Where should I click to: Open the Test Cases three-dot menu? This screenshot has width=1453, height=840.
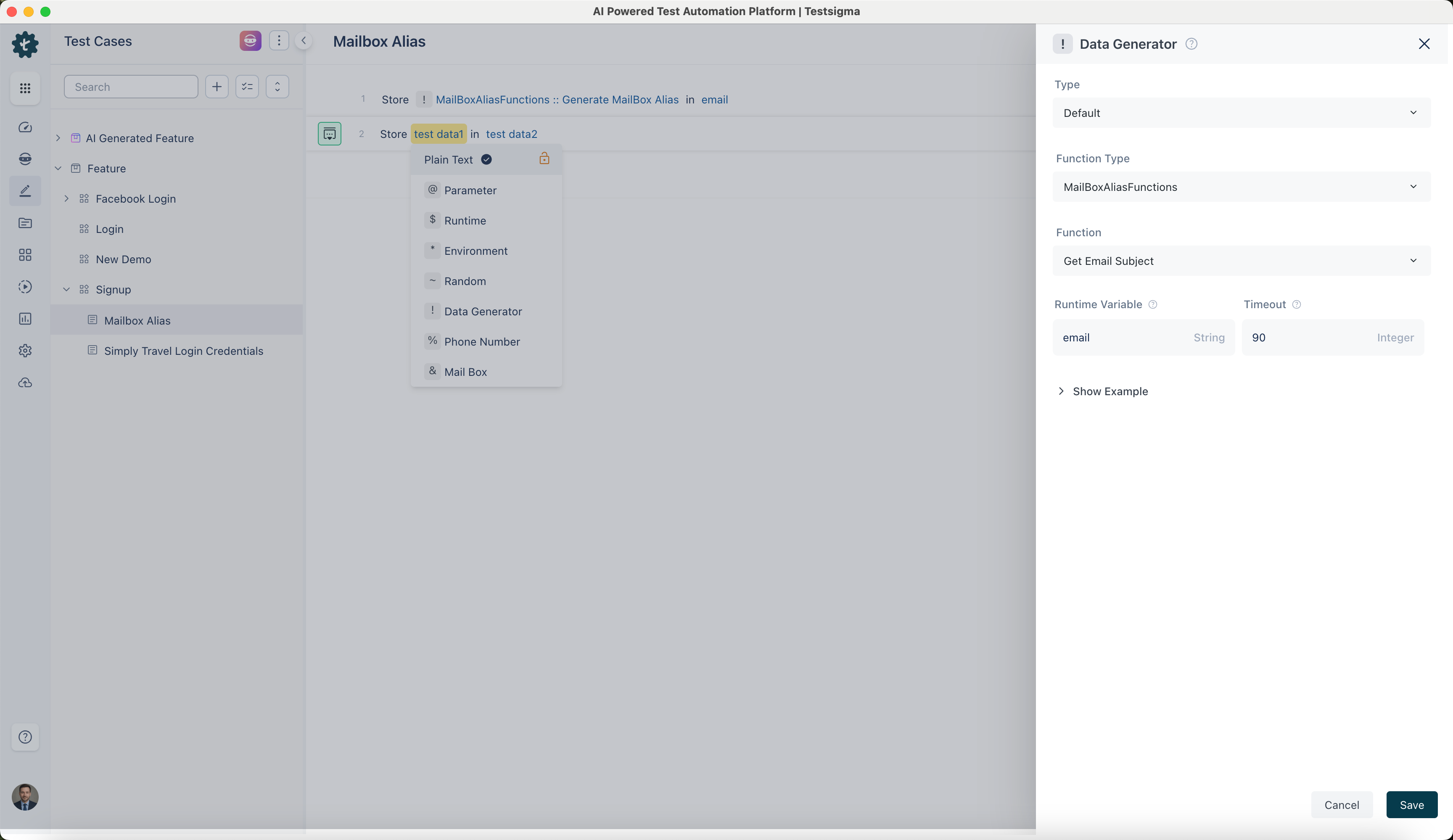(x=279, y=40)
